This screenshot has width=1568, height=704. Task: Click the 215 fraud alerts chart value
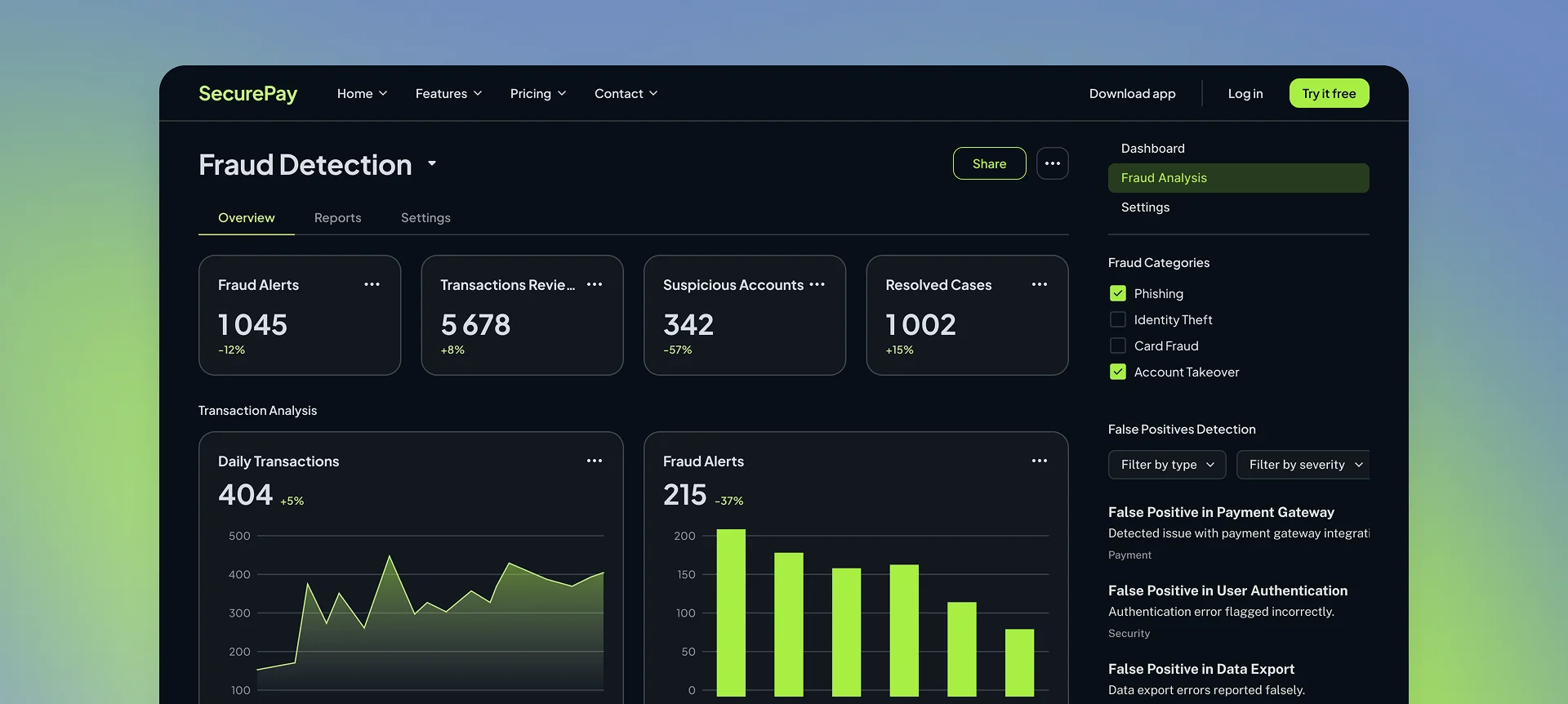coord(684,495)
